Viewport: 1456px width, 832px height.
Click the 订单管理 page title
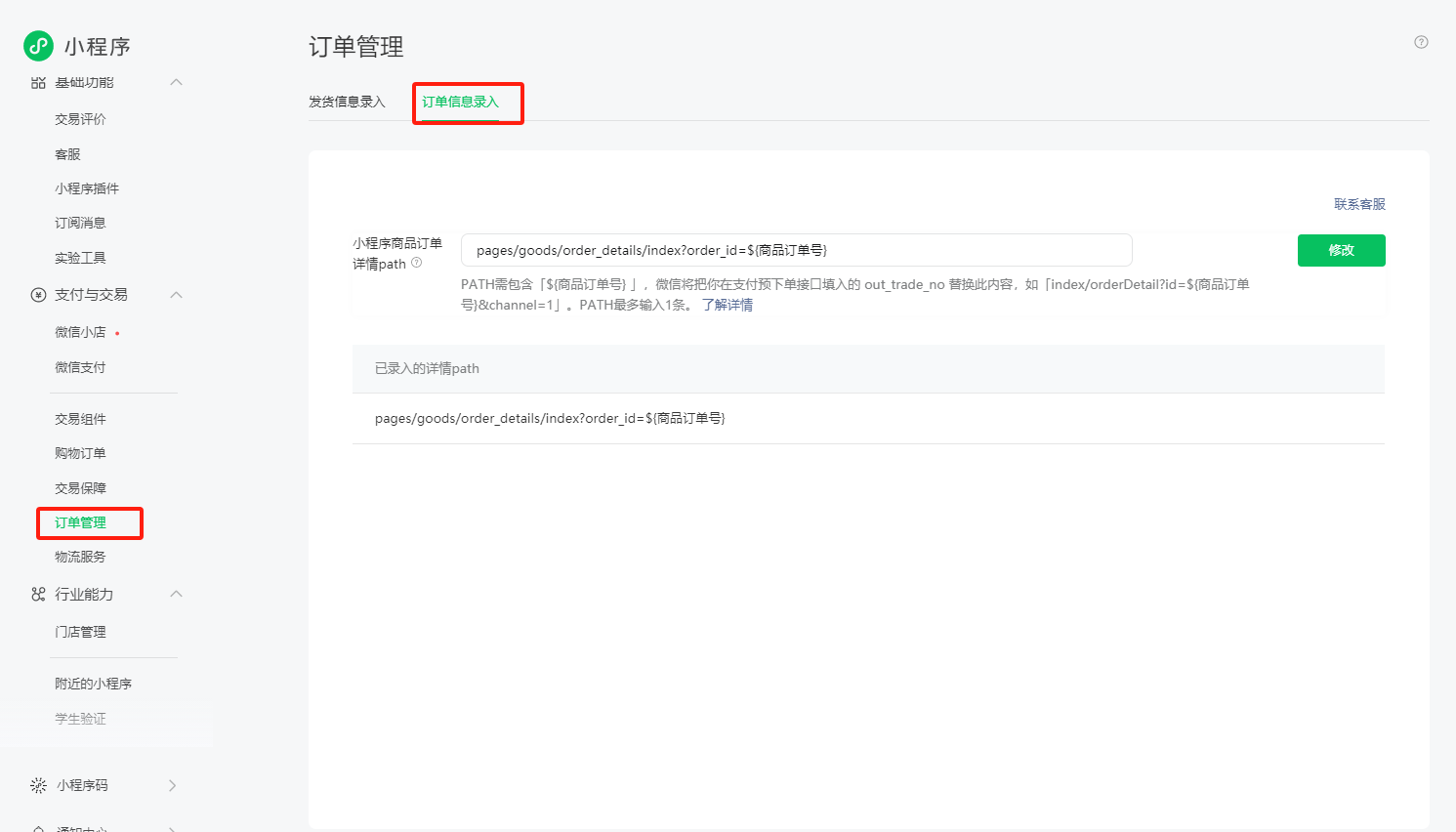[356, 47]
